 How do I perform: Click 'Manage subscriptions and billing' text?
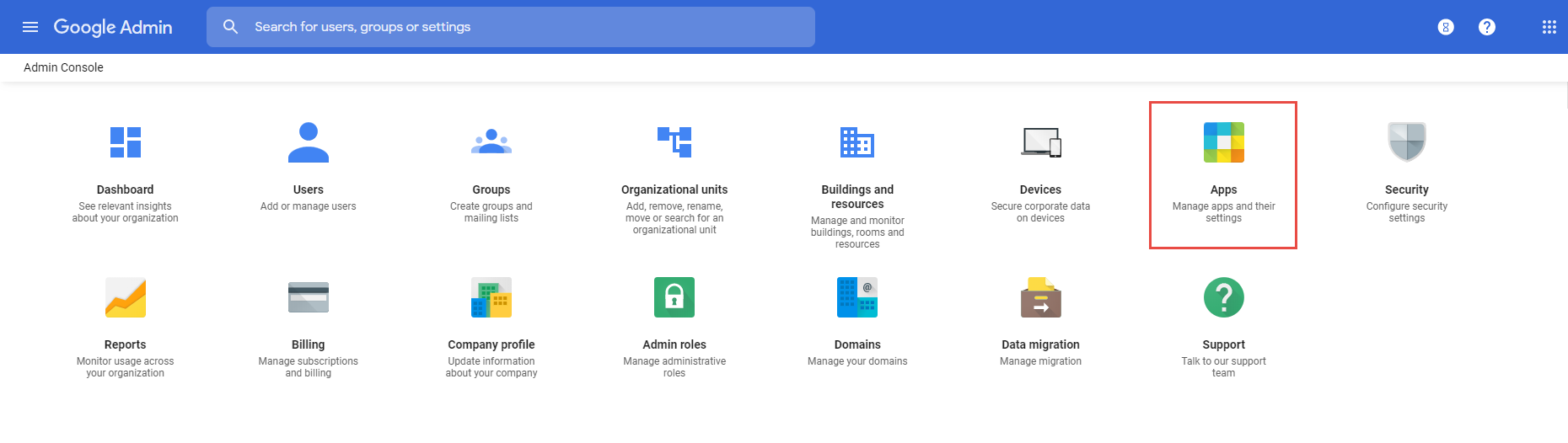309,367
